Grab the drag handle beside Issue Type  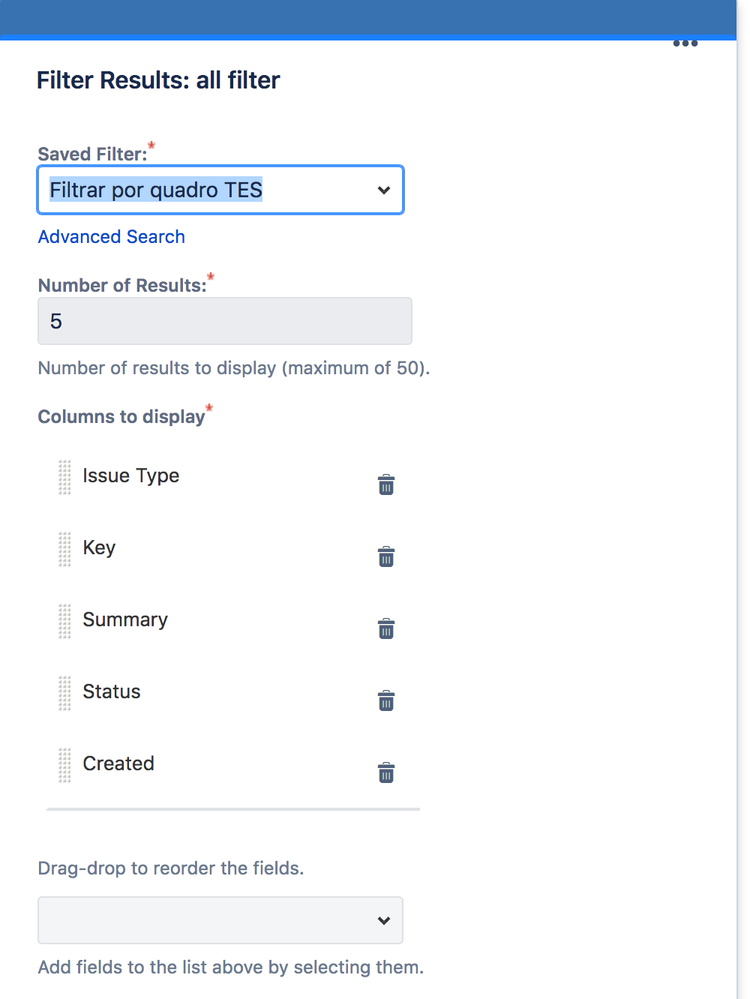(64, 477)
